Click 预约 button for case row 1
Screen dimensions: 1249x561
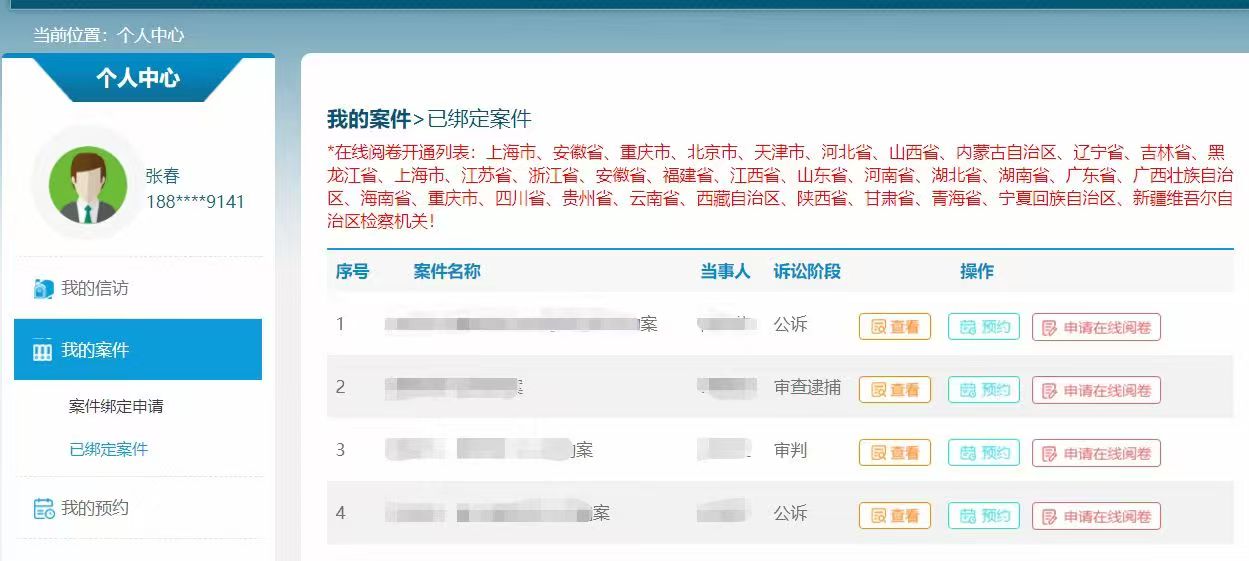click(x=984, y=327)
